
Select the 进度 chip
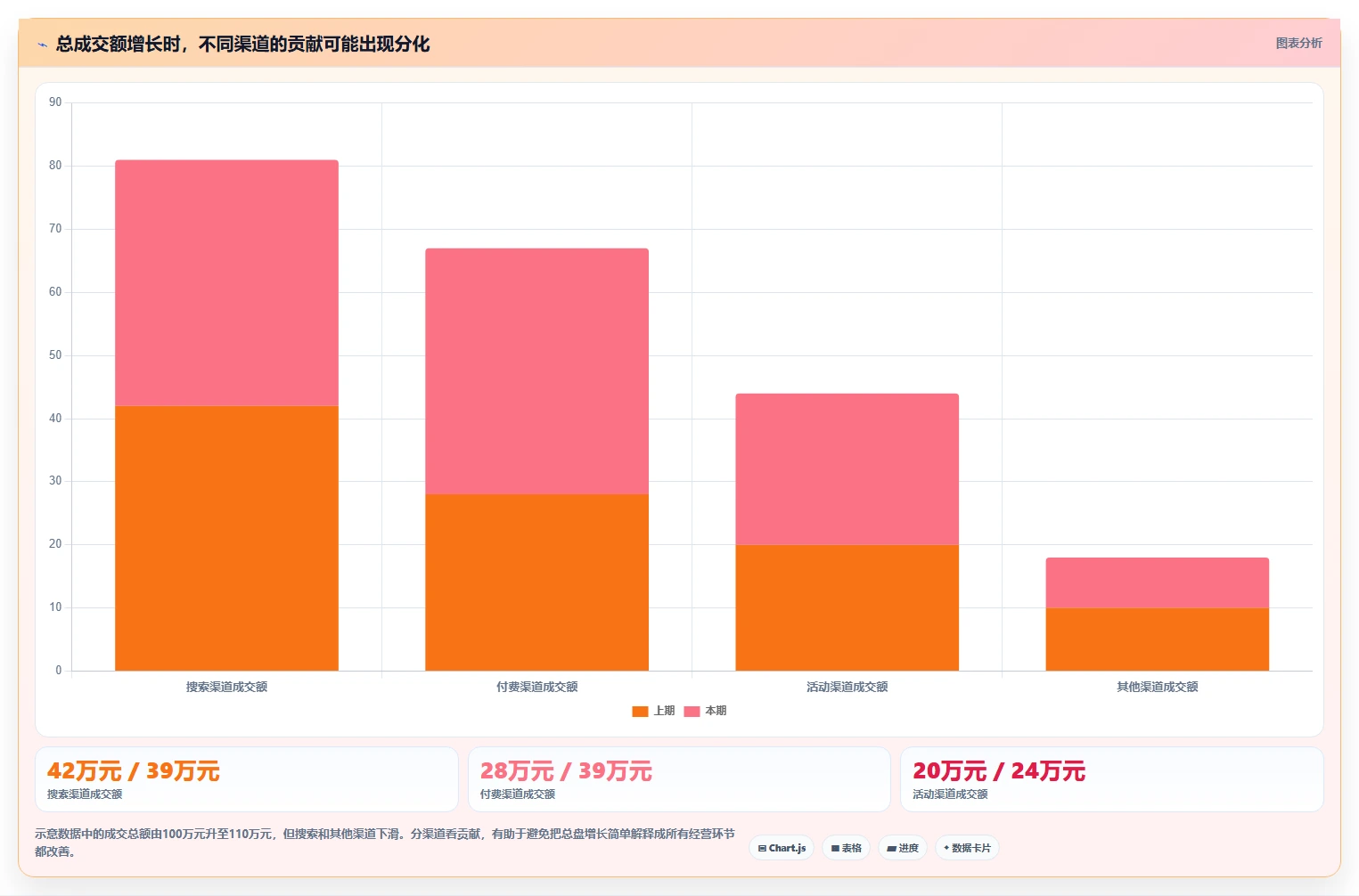tap(903, 848)
